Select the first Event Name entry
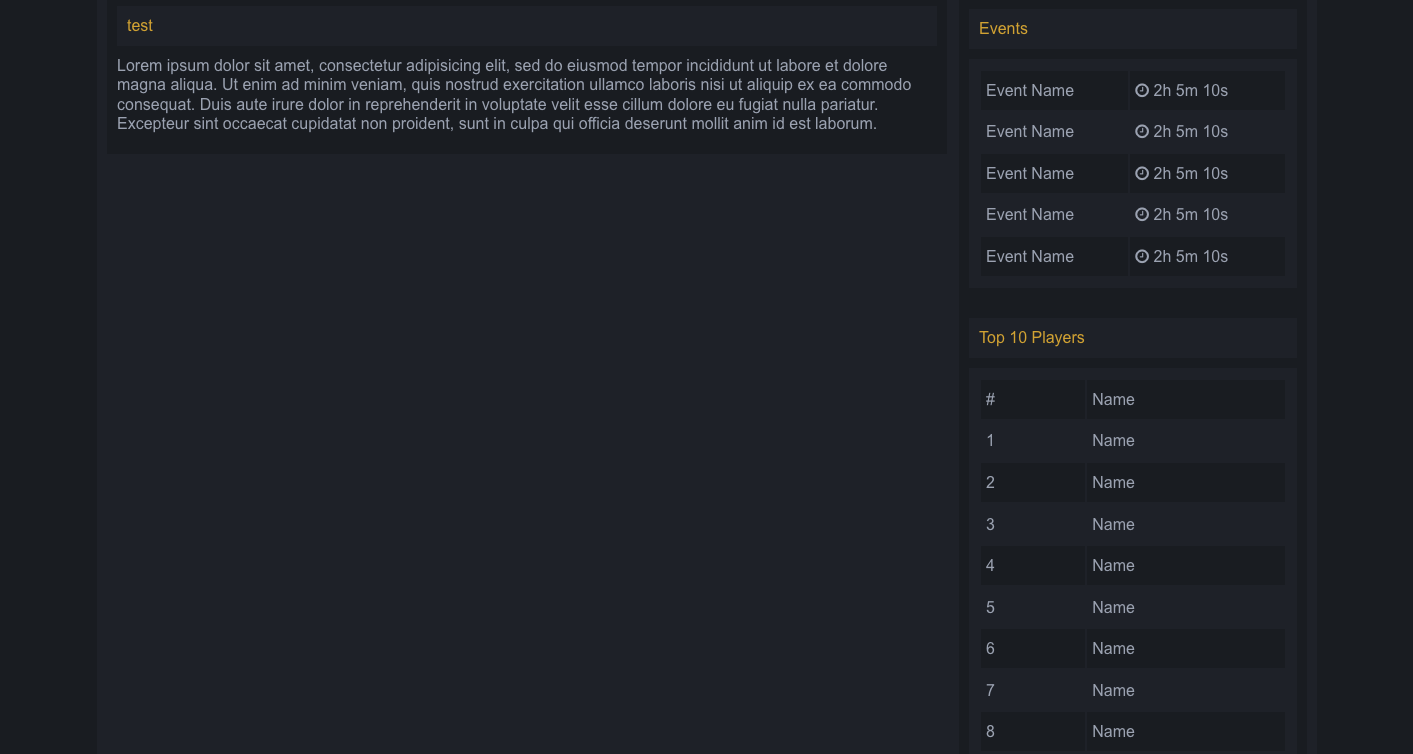The height and width of the screenshot is (754, 1413). coord(1029,91)
